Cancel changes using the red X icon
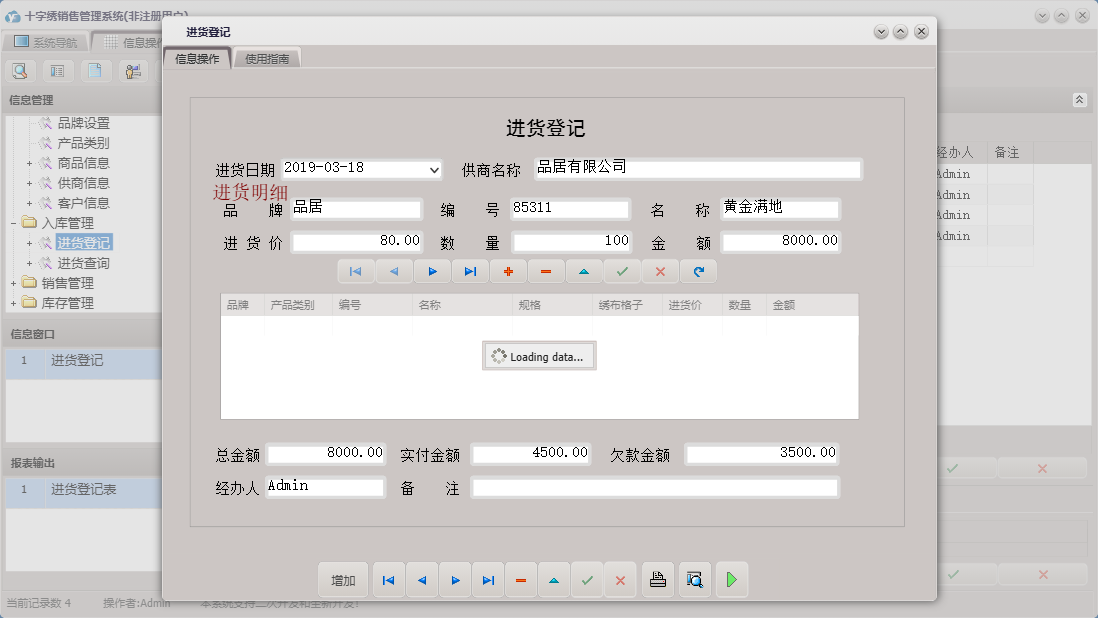The image size is (1098, 618). point(659,271)
